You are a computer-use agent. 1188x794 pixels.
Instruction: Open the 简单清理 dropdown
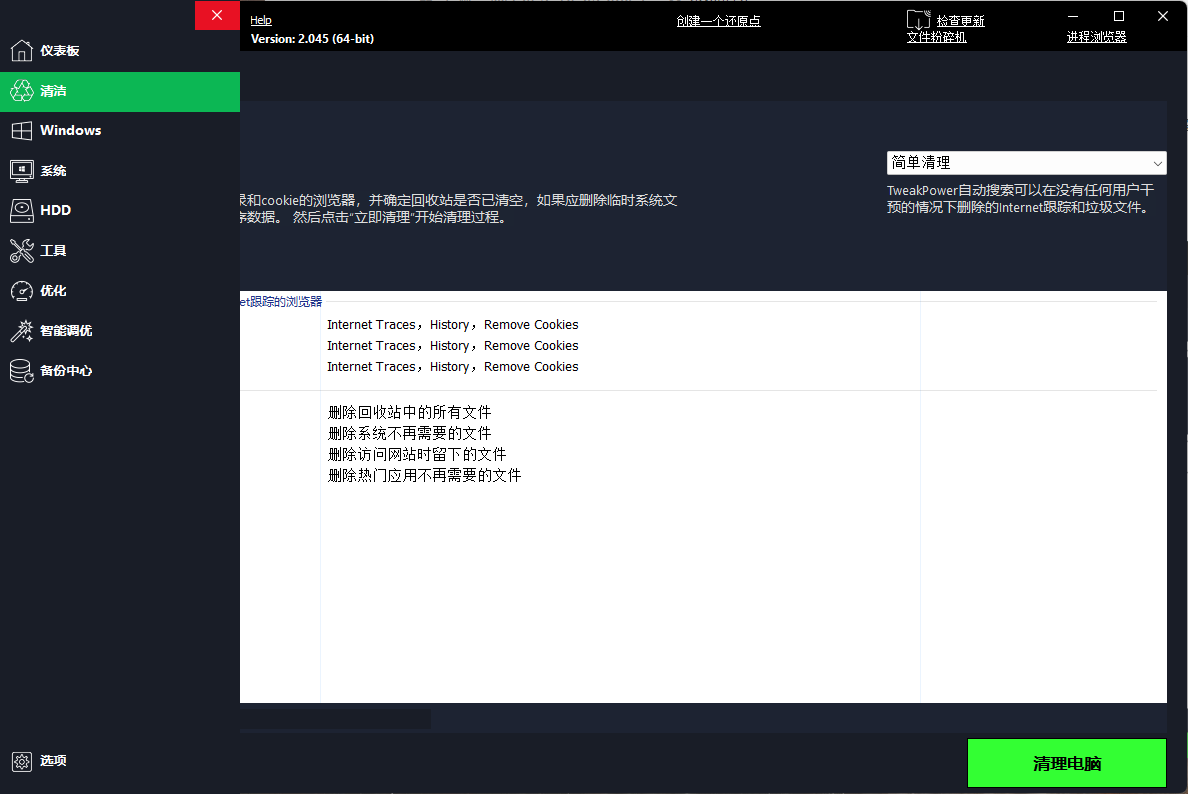[1026, 162]
